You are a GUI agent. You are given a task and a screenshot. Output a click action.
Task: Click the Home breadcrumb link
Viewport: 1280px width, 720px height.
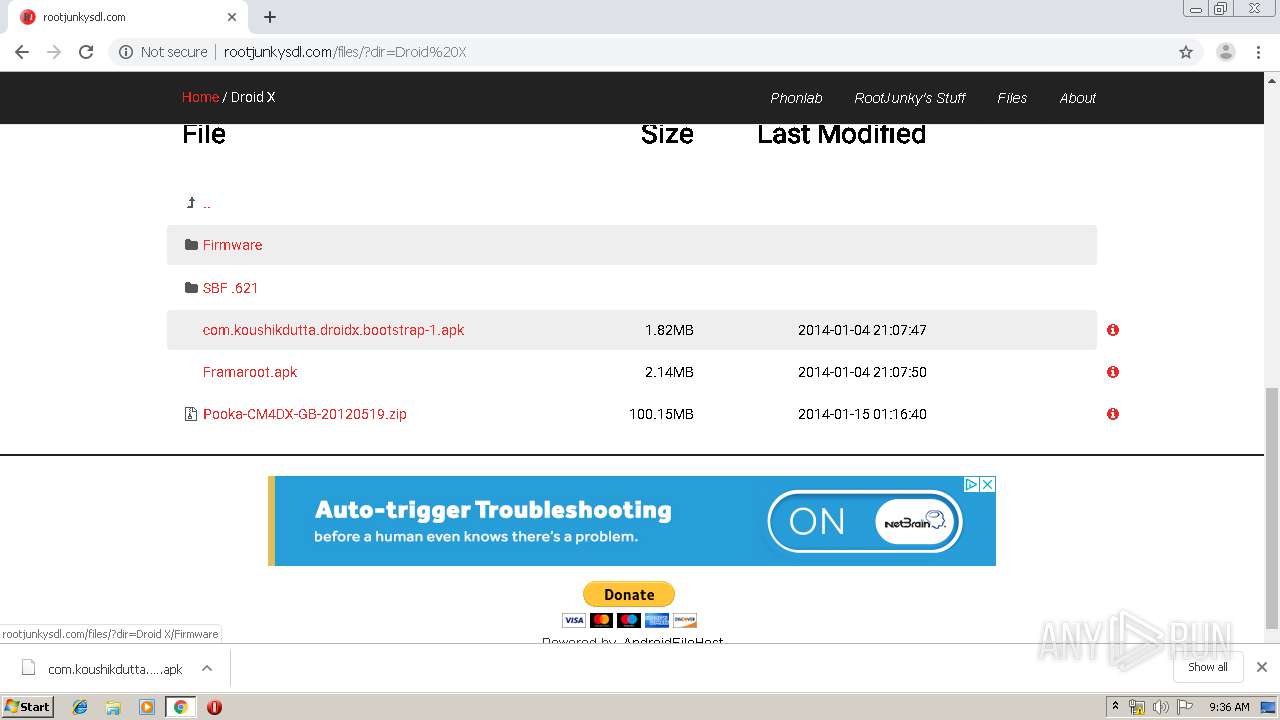coord(200,97)
